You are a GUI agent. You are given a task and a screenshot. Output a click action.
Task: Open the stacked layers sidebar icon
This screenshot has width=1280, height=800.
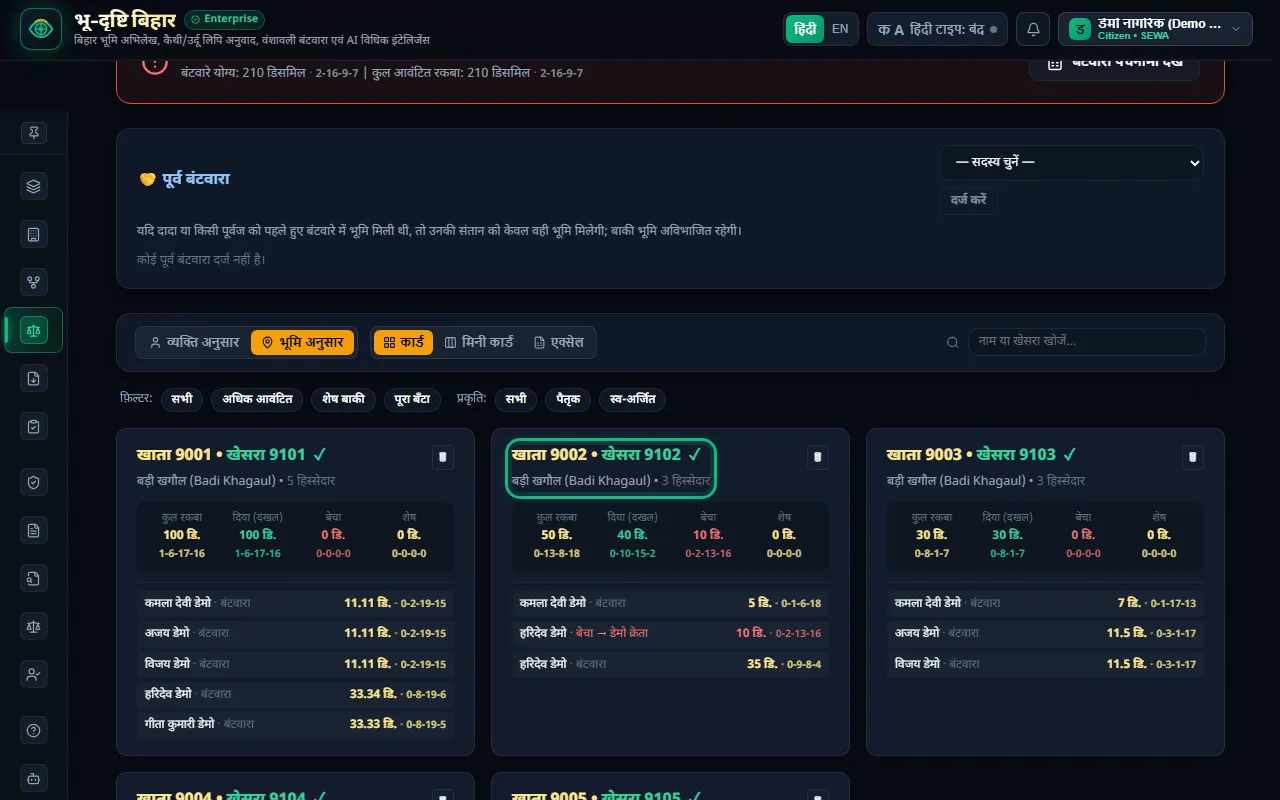click(34, 186)
